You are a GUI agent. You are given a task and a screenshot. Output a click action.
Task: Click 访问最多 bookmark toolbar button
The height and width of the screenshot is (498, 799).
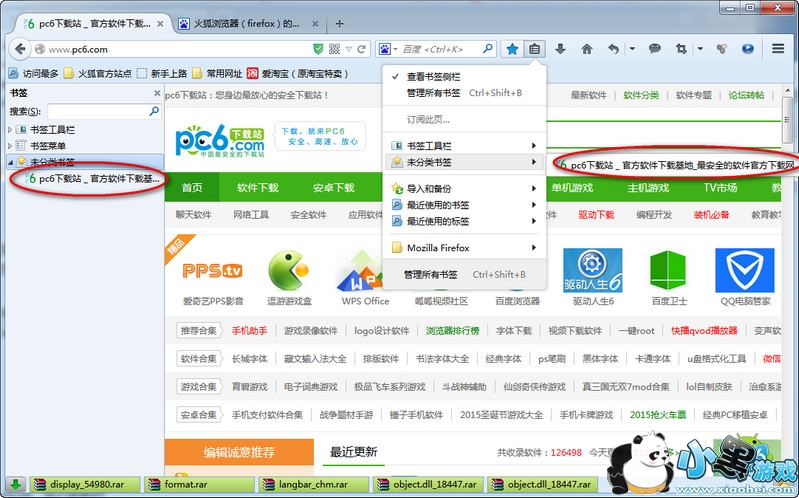point(34,73)
